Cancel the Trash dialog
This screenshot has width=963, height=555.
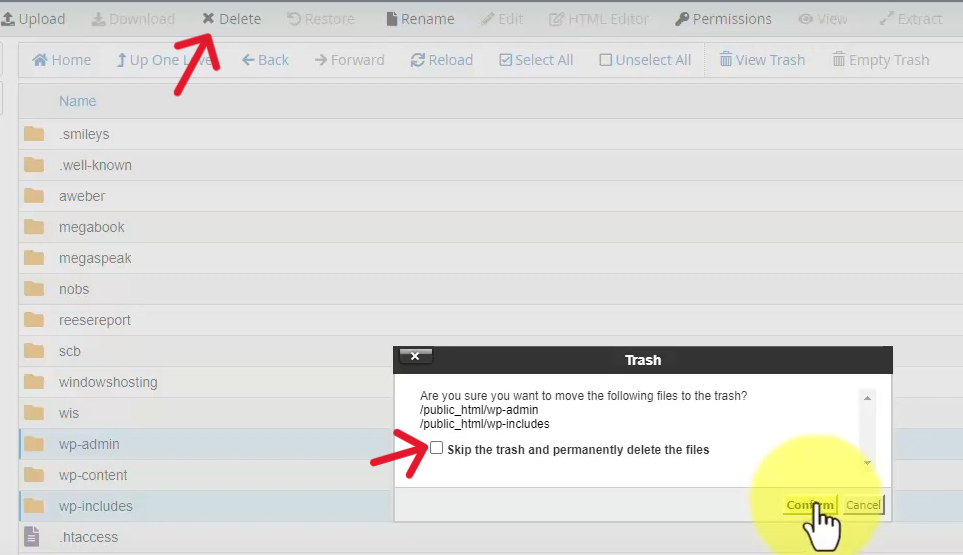[x=863, y=505]
